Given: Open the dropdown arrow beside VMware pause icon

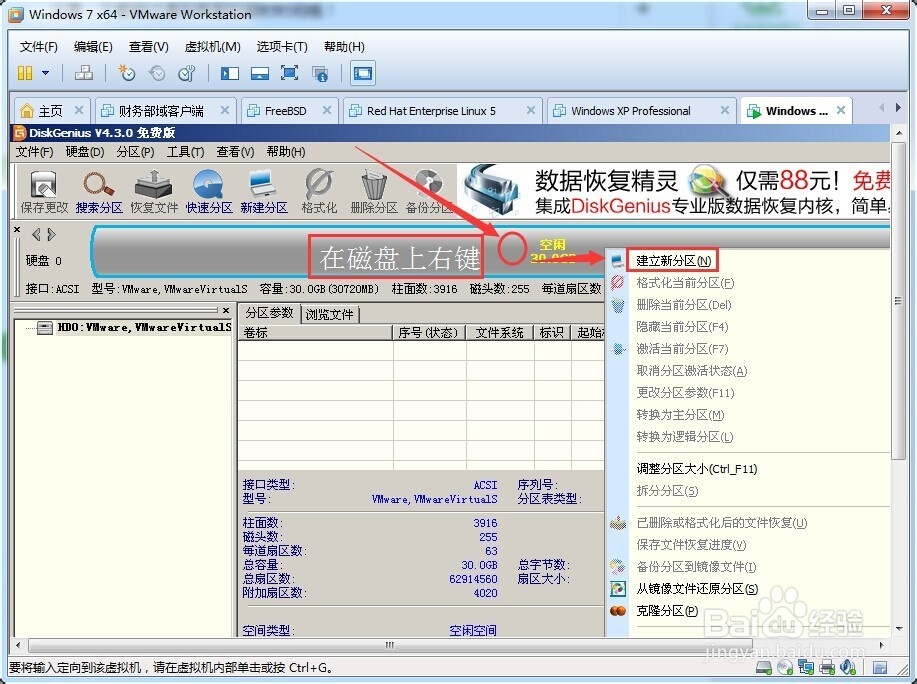Looking at the screenshot, I should (46, 73).
